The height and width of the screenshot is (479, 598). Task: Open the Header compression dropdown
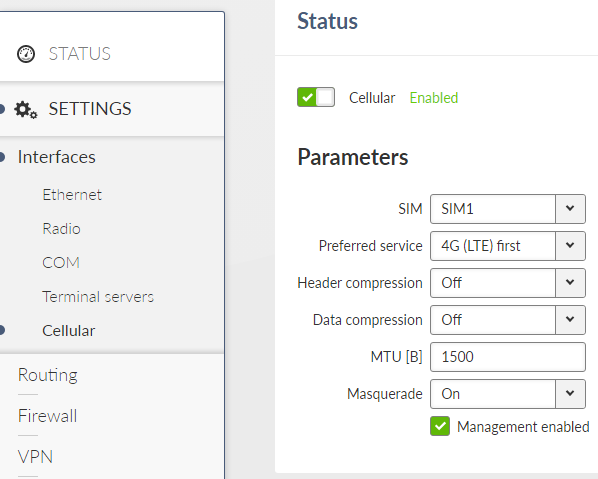tap(508, 283)
